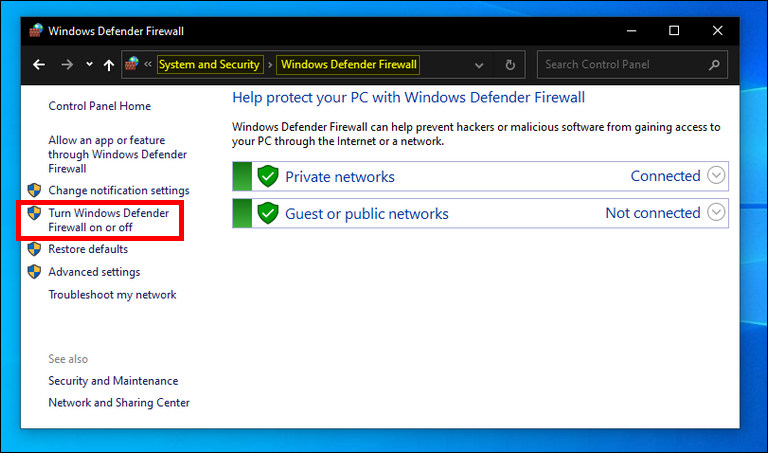This screenshot has width=768, height=453.
Task: Click the firewall icon in address bar
Action: point(132,64)
